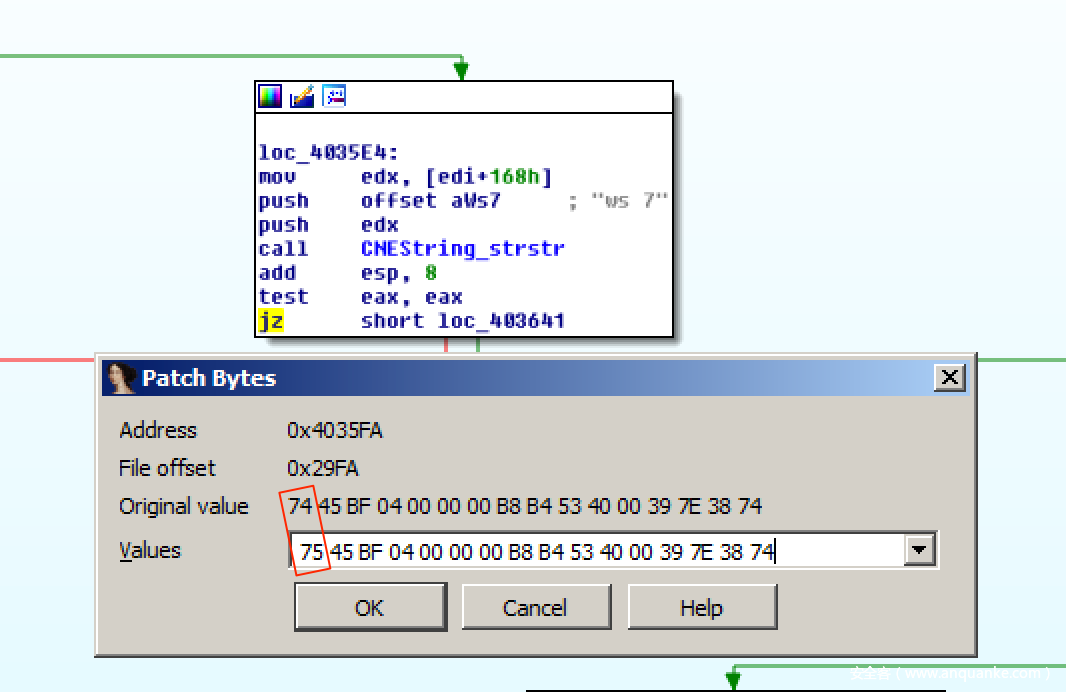Screen dimensions: 1066x692
Task: Select the highlighted jz instruction
Action: [270, 321]
